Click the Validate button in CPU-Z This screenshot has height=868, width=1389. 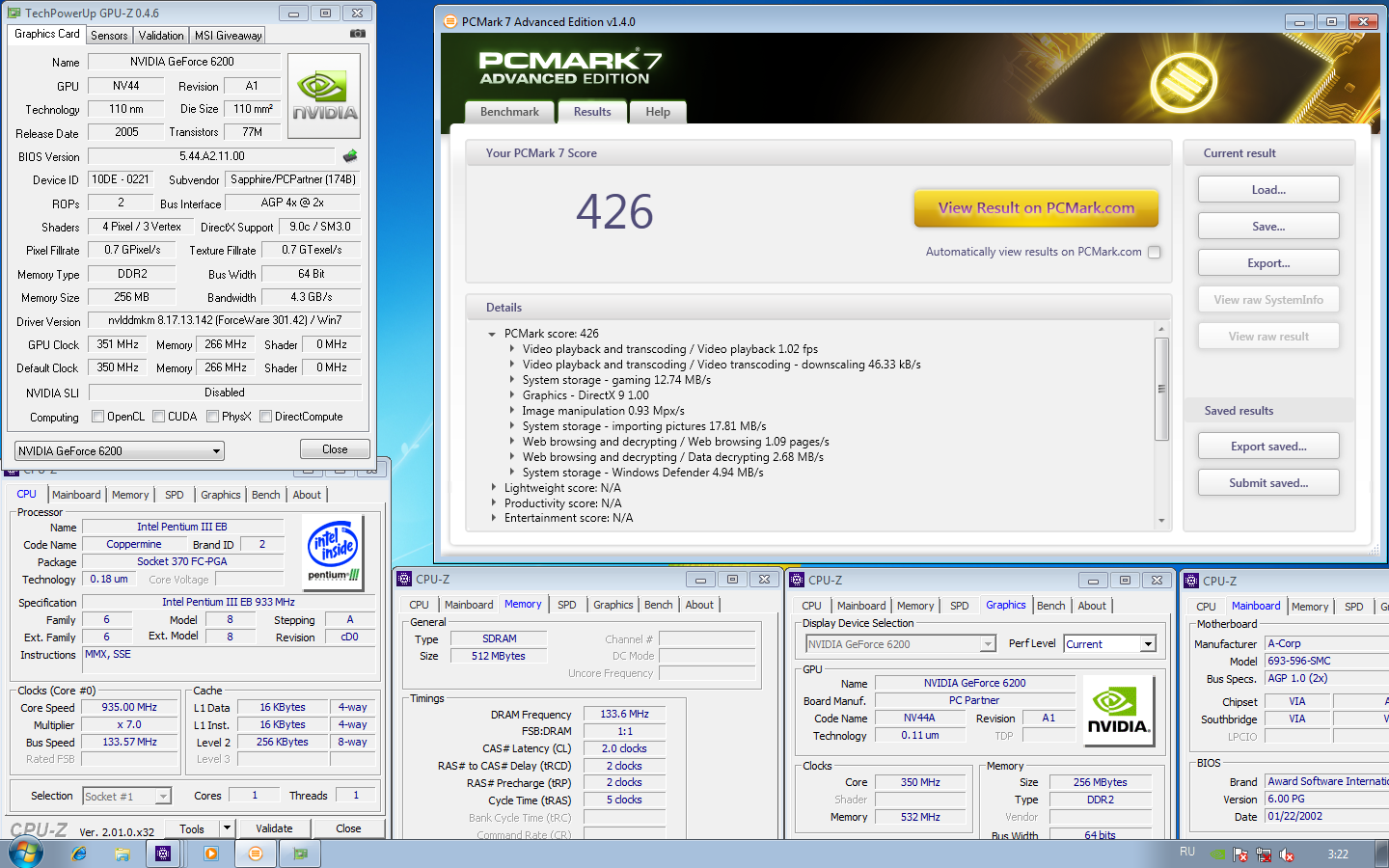(x=274, y=827)
